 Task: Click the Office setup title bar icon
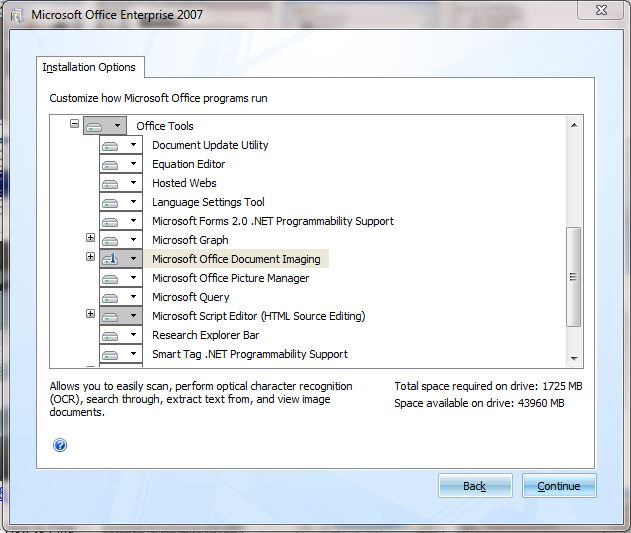click(x=17, y=15)
